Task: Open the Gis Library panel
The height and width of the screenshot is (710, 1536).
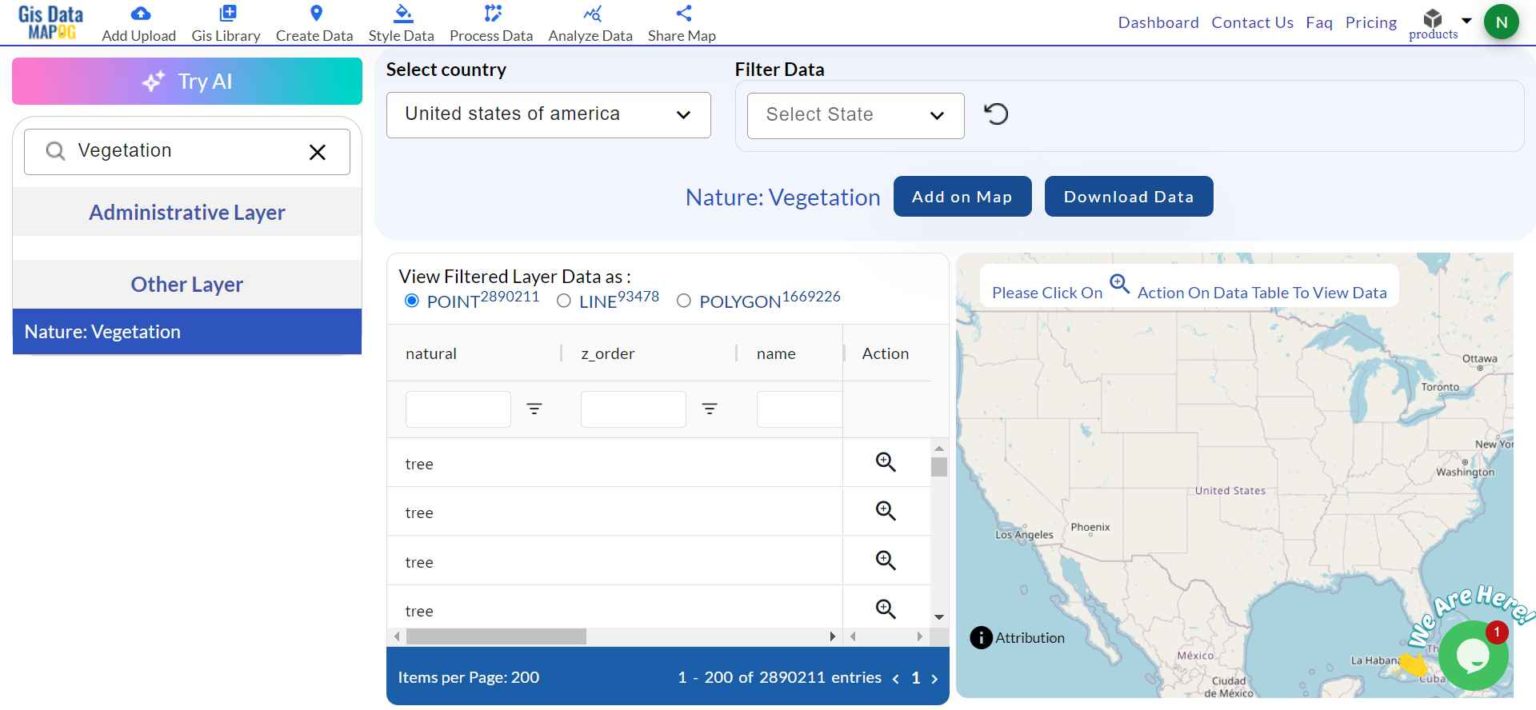Action: (x=225, y=22)
